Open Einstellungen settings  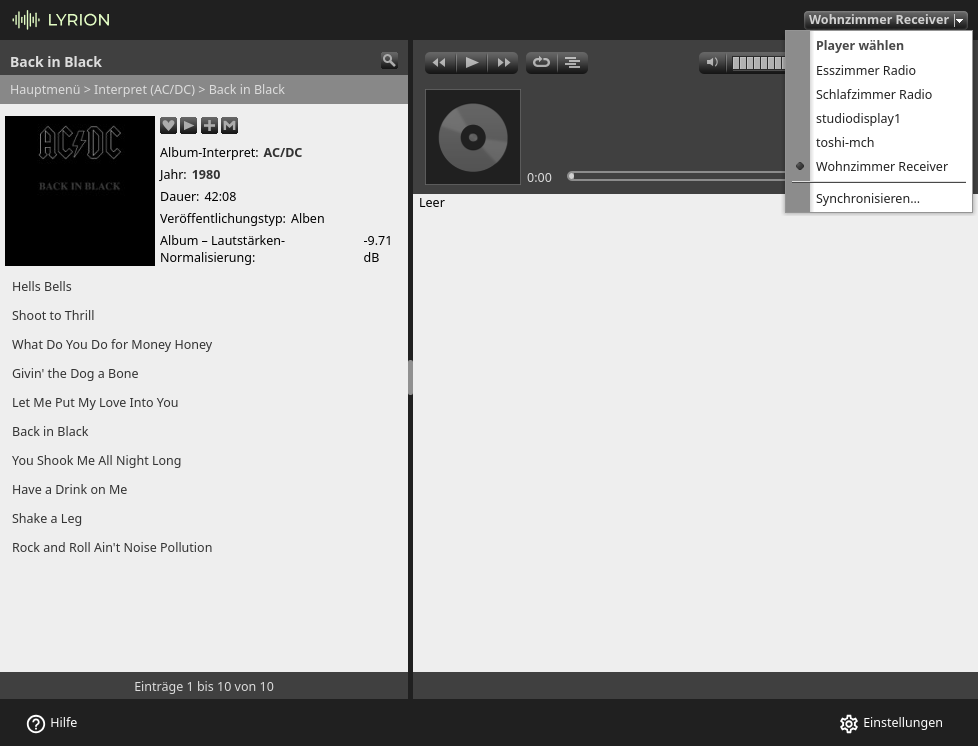click(891, 723)
